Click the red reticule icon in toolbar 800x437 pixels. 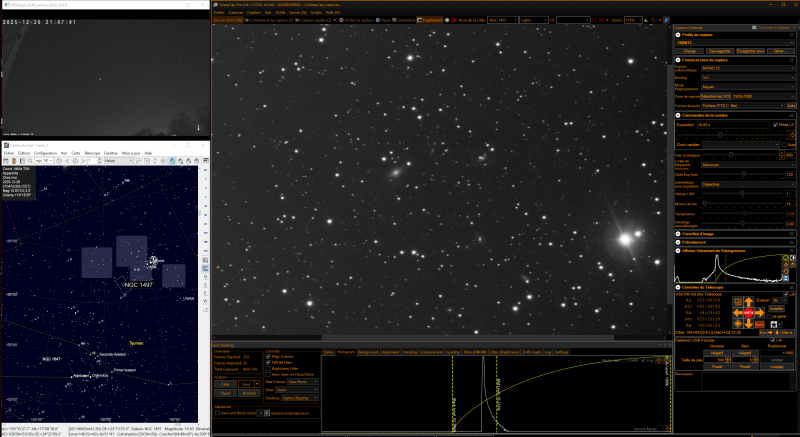point(601,20)
